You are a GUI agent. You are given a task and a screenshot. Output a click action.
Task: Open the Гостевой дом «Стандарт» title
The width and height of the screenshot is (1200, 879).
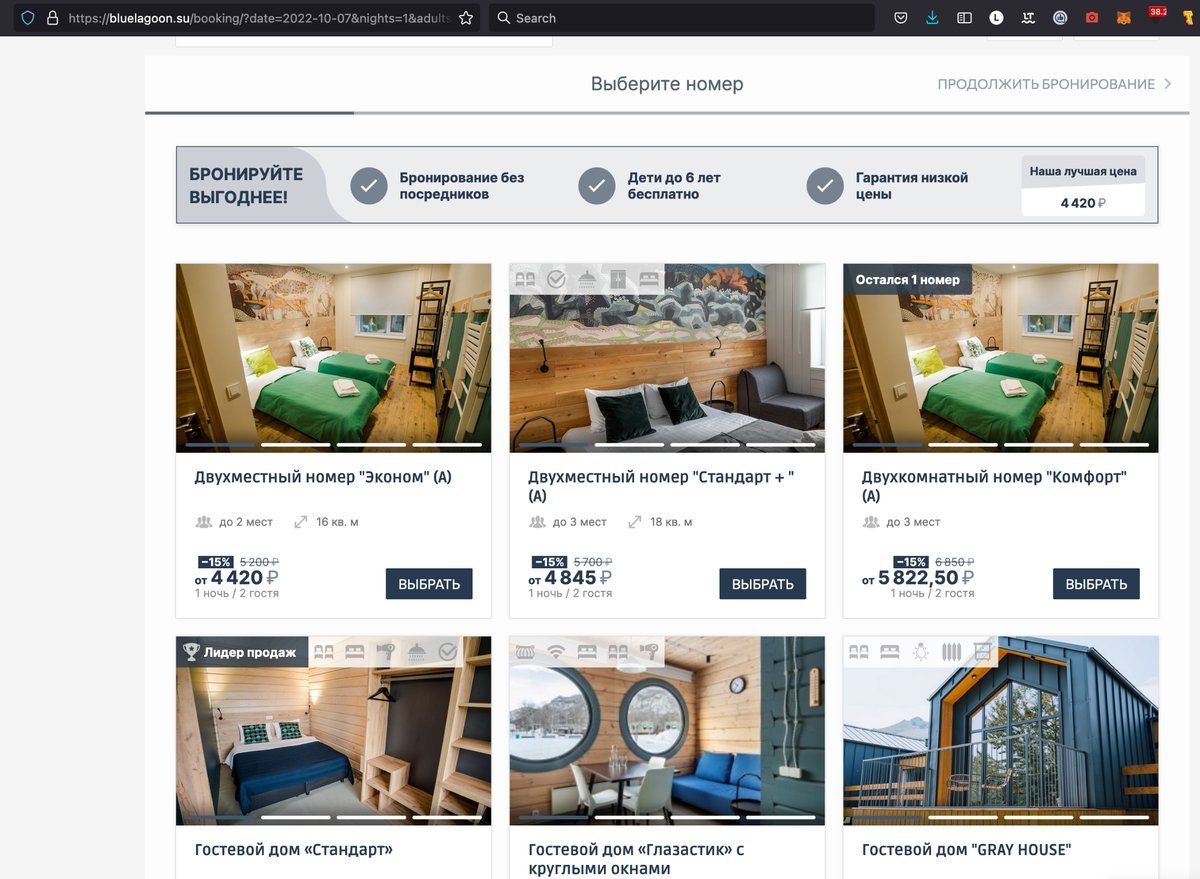point(293,850)
